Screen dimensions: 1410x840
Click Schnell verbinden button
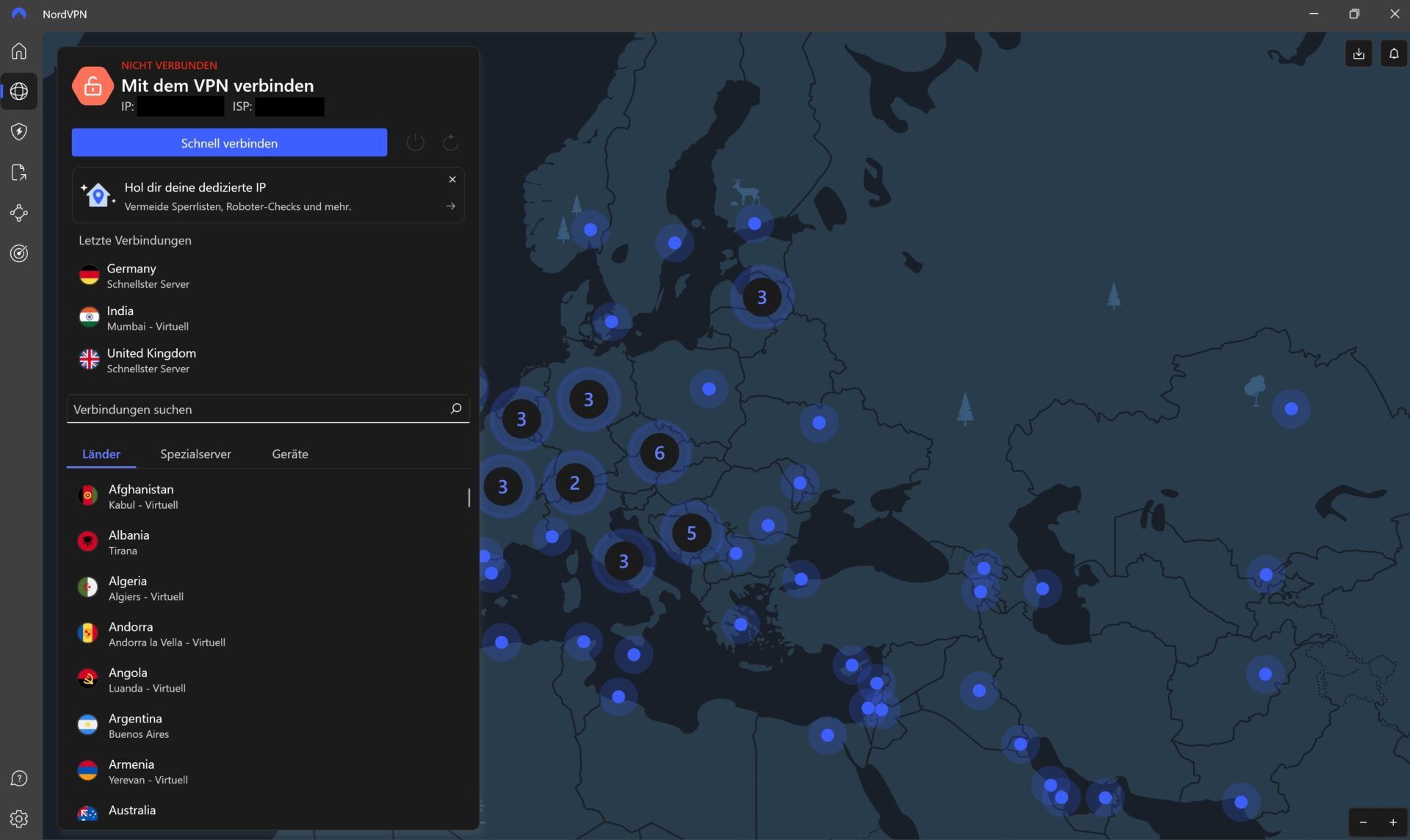pos(229,142)
